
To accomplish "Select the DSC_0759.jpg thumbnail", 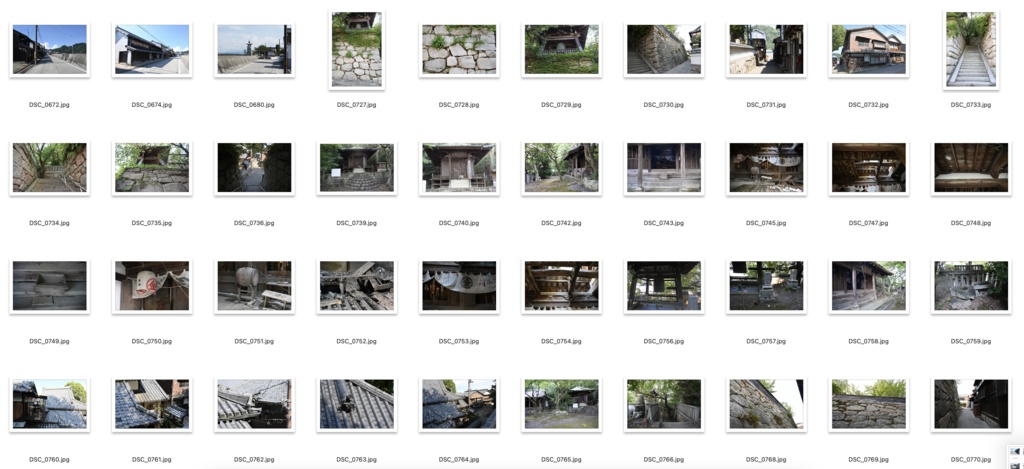I will [971, 286].
